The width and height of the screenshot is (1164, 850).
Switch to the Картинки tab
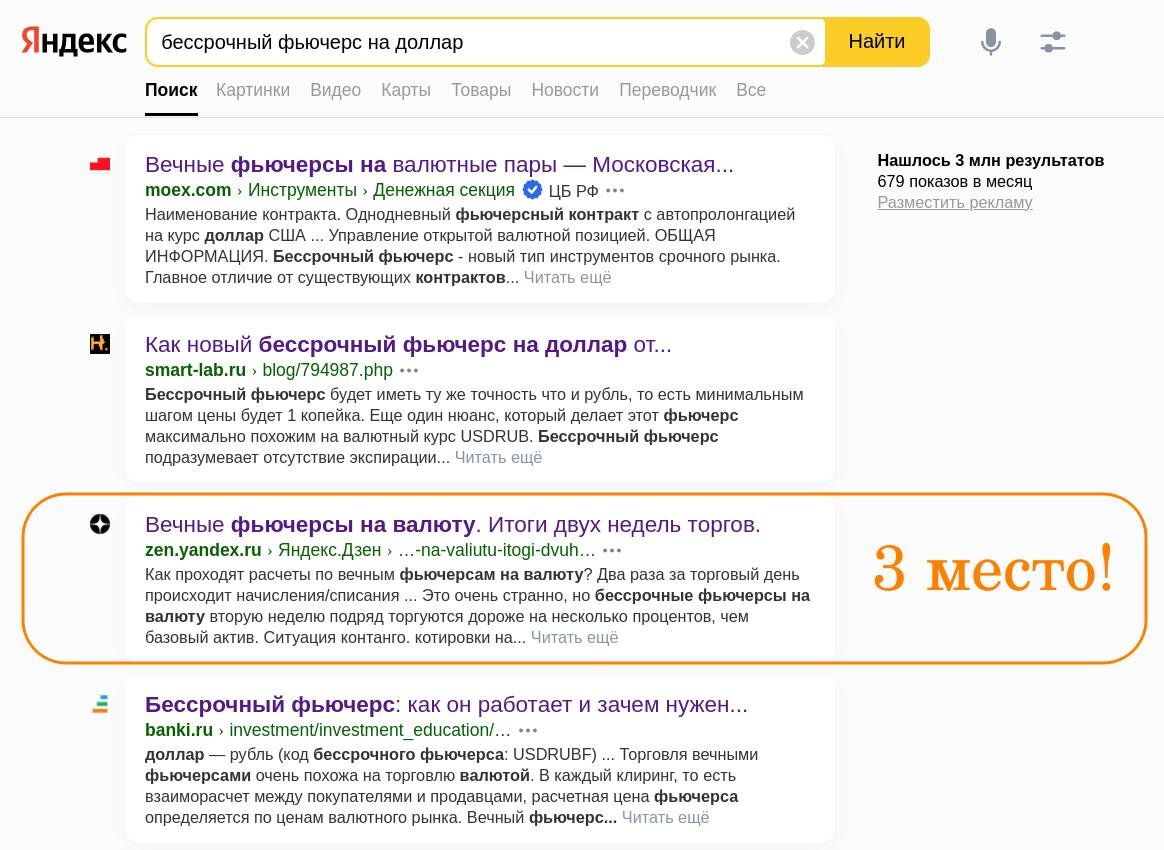point(253,90)
